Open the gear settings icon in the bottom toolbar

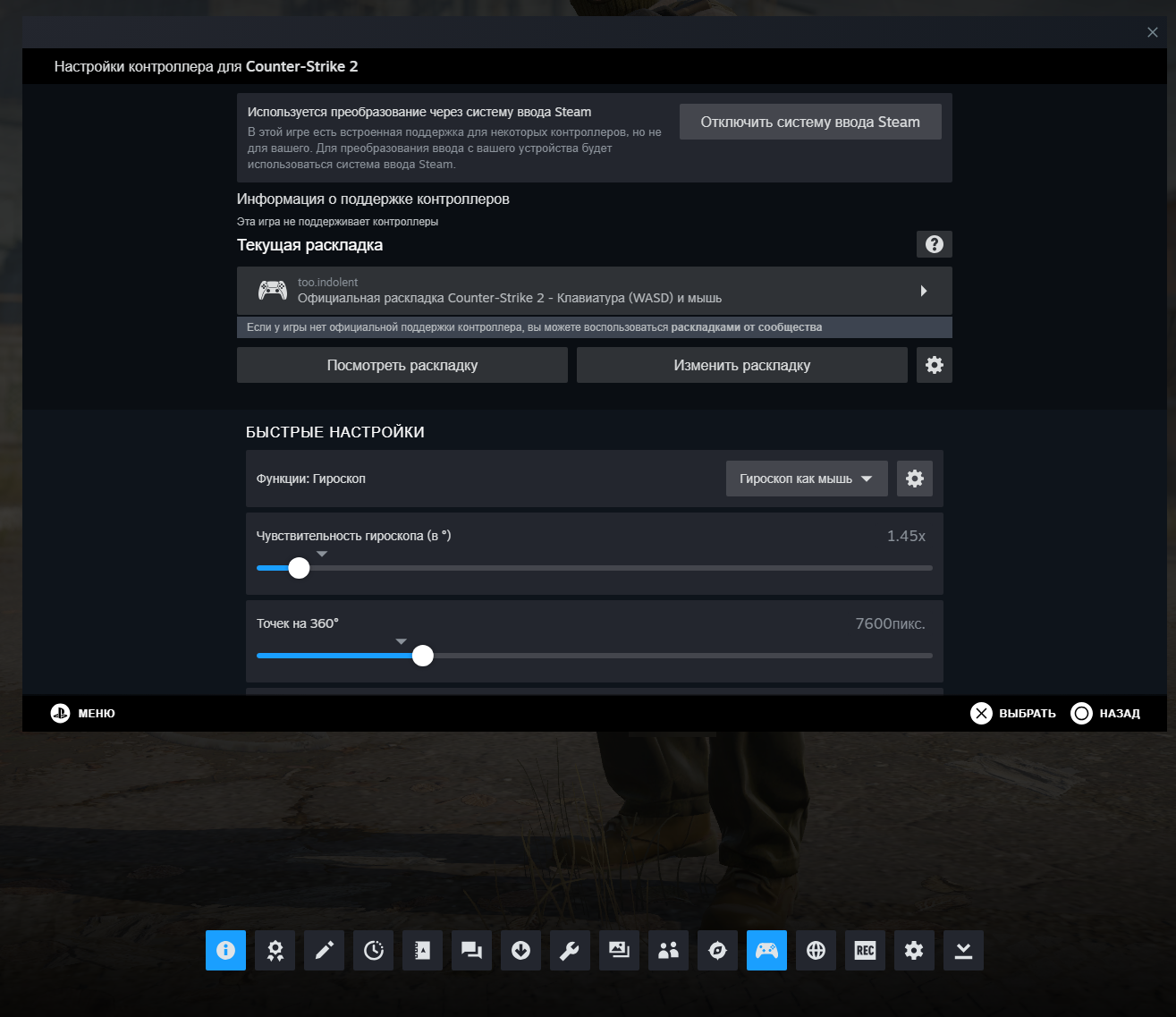tap(914, 950)
